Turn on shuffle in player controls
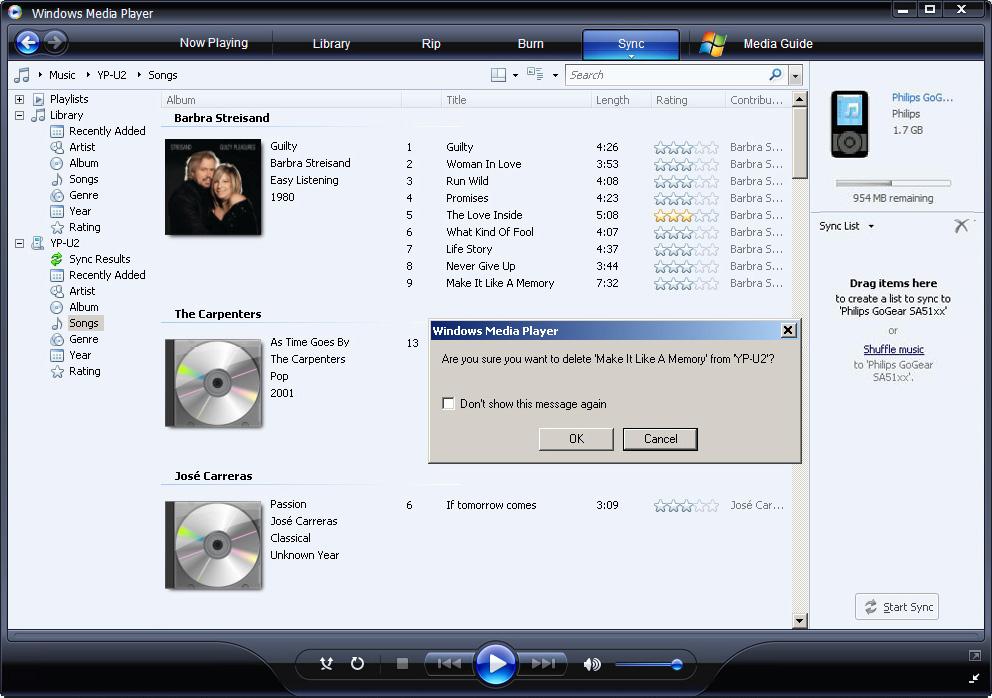Image resolution: width=992 pixels, height=698 pixels. point(326,663)
